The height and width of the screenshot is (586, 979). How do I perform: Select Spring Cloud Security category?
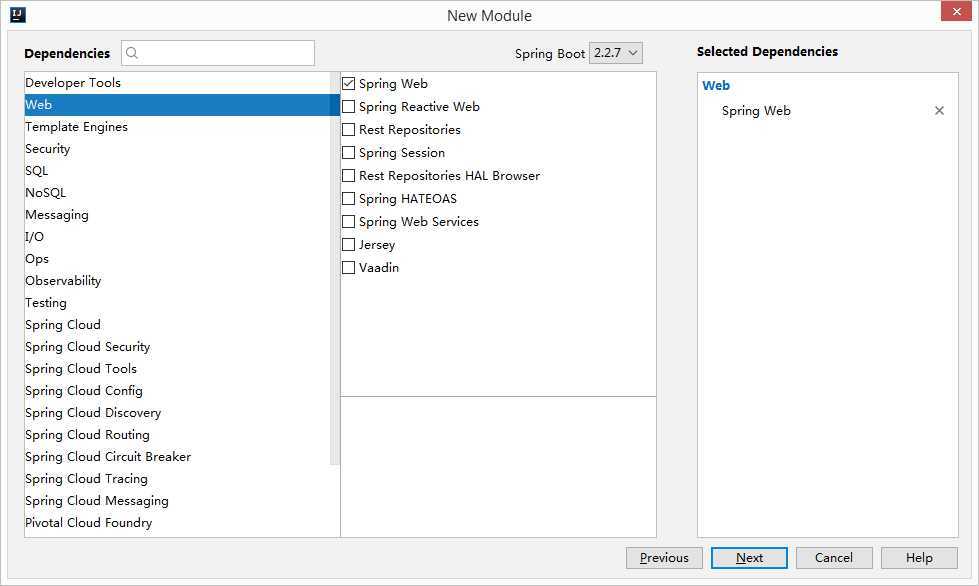click(x=177, y=347)
